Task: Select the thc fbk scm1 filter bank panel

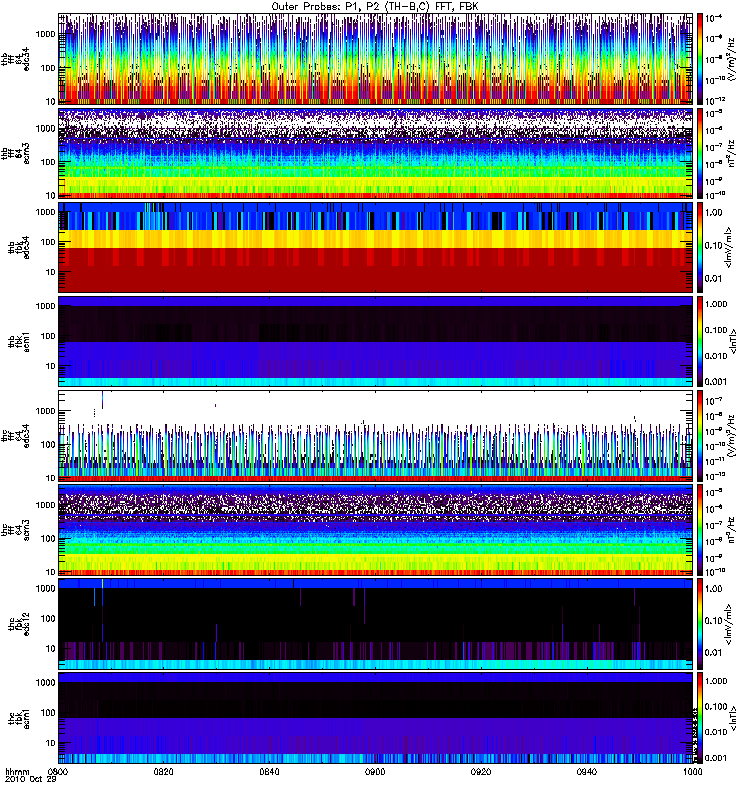Action: pos(376,718)
